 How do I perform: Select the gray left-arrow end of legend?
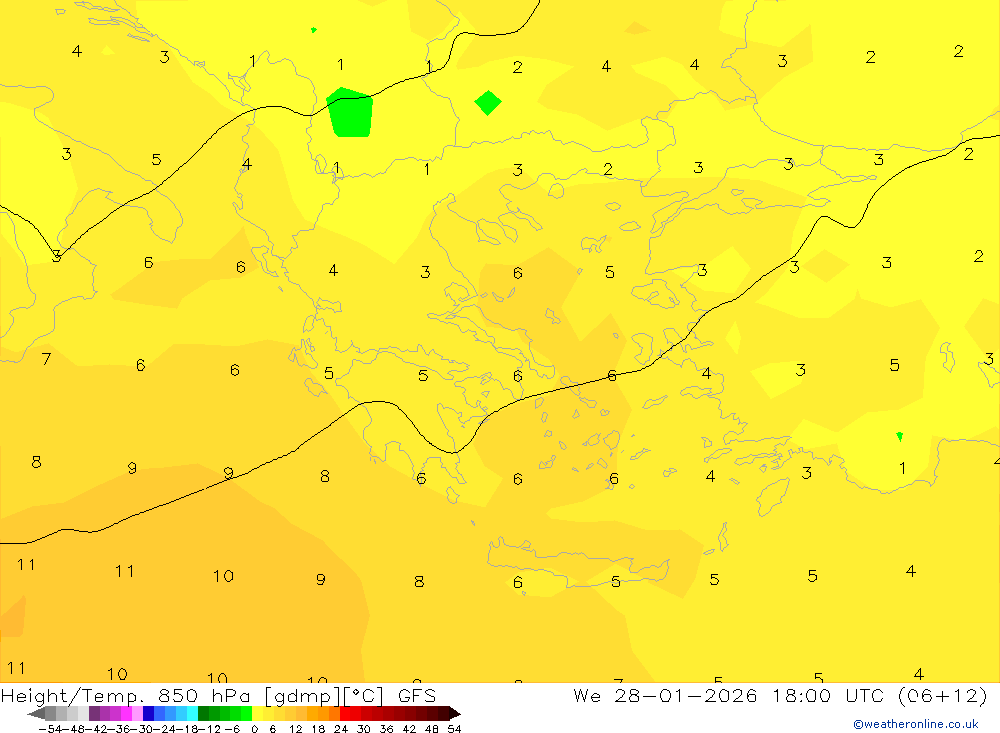pyautogui.click(x=36, y=713)
